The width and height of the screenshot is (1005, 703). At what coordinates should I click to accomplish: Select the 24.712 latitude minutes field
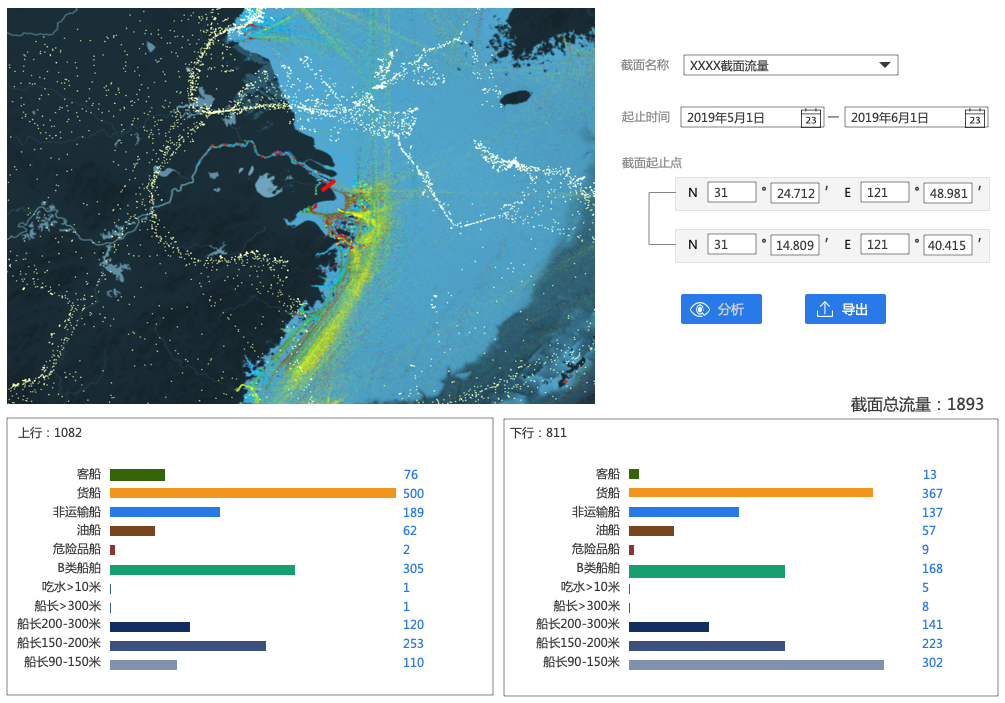(795, 193)
